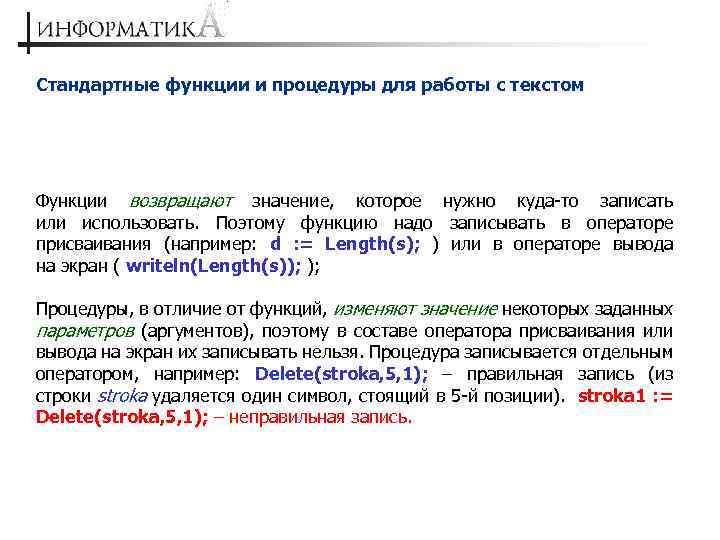
Task: Click the blue italic word 'stroka'
Action: [x=122, y=395]
